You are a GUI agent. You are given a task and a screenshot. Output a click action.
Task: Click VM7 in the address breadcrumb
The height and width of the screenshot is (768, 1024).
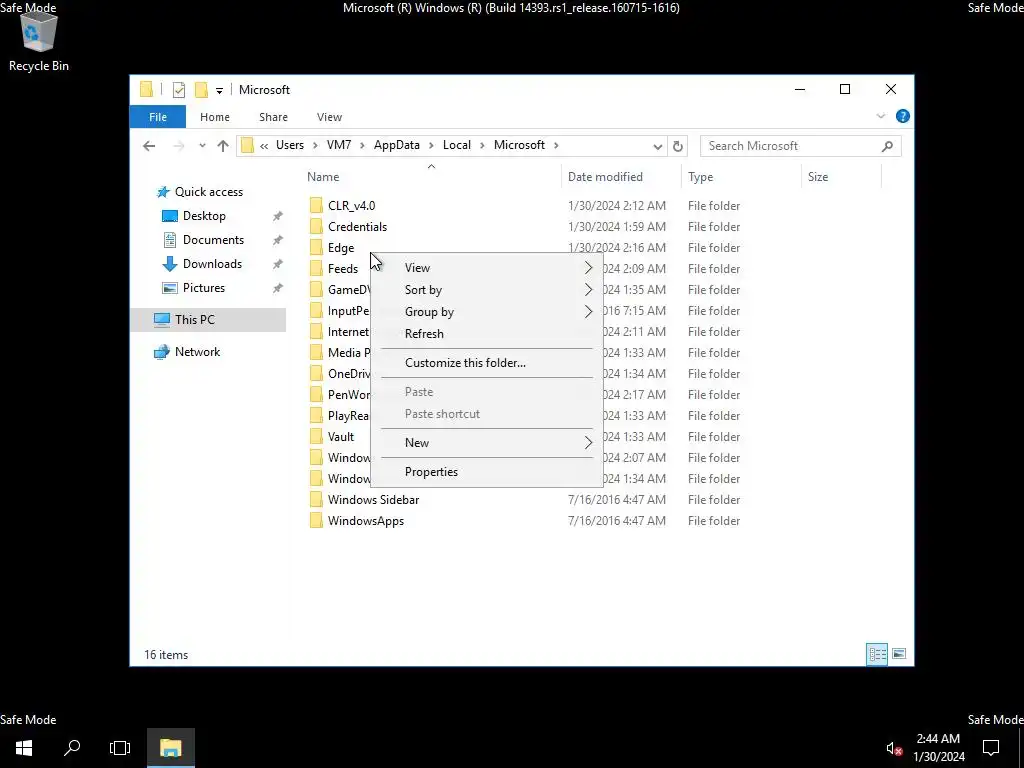coord(339,145)
